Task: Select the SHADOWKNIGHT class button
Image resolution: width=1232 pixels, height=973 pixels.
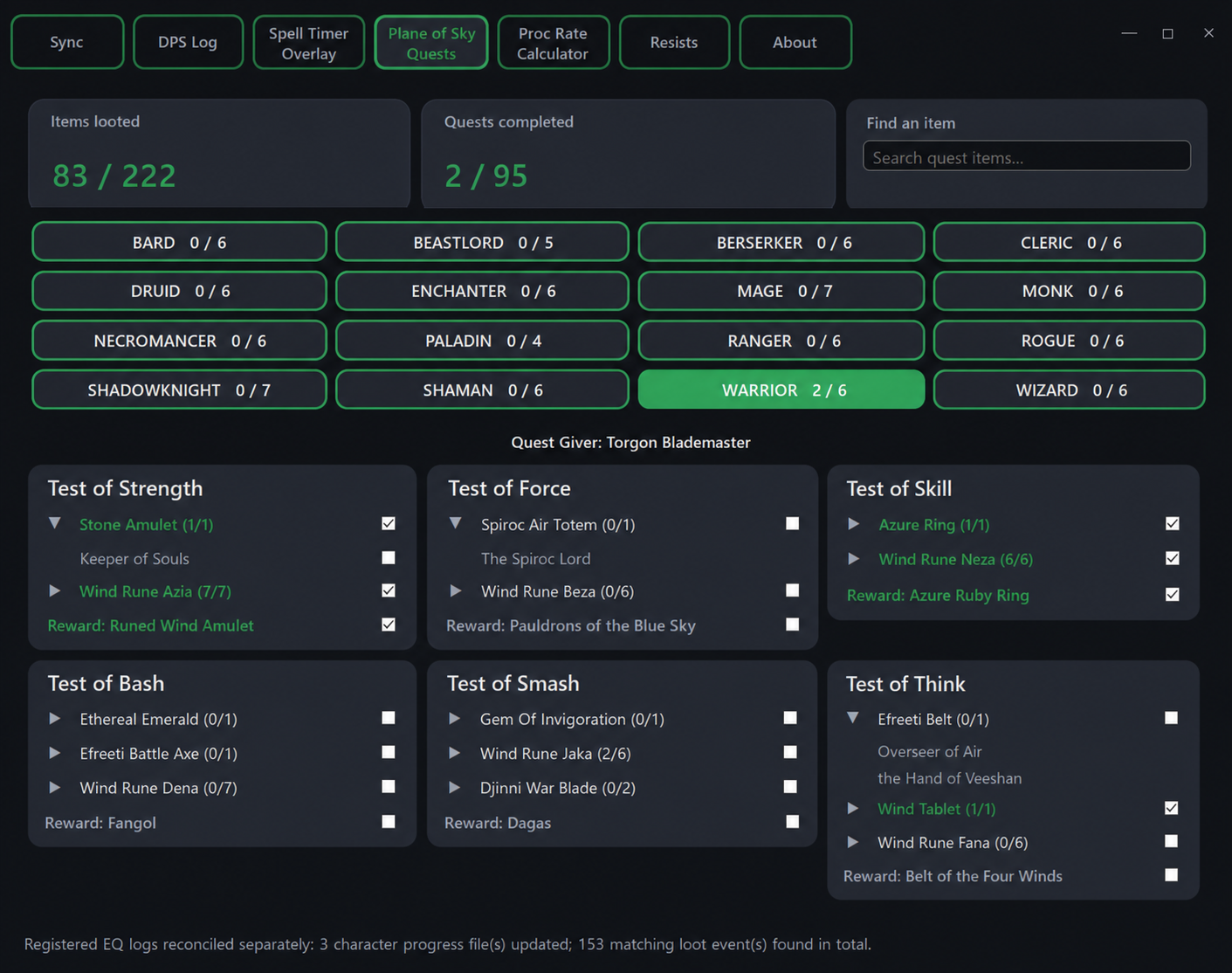Action: (179, 390)
